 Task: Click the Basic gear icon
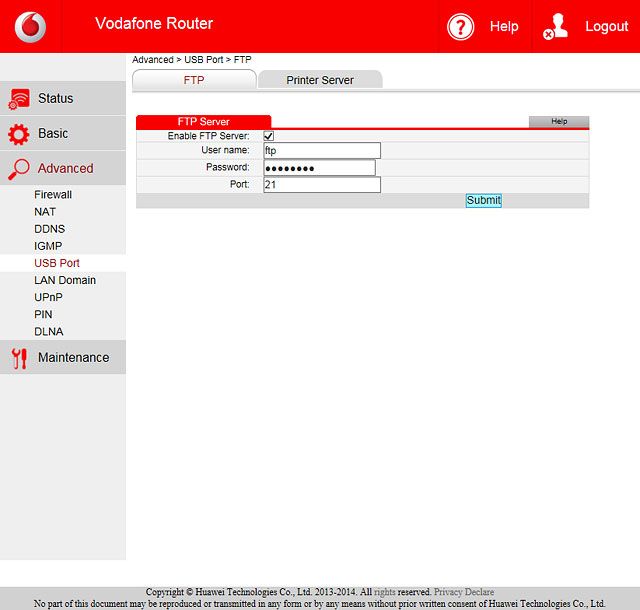(19, 134)
